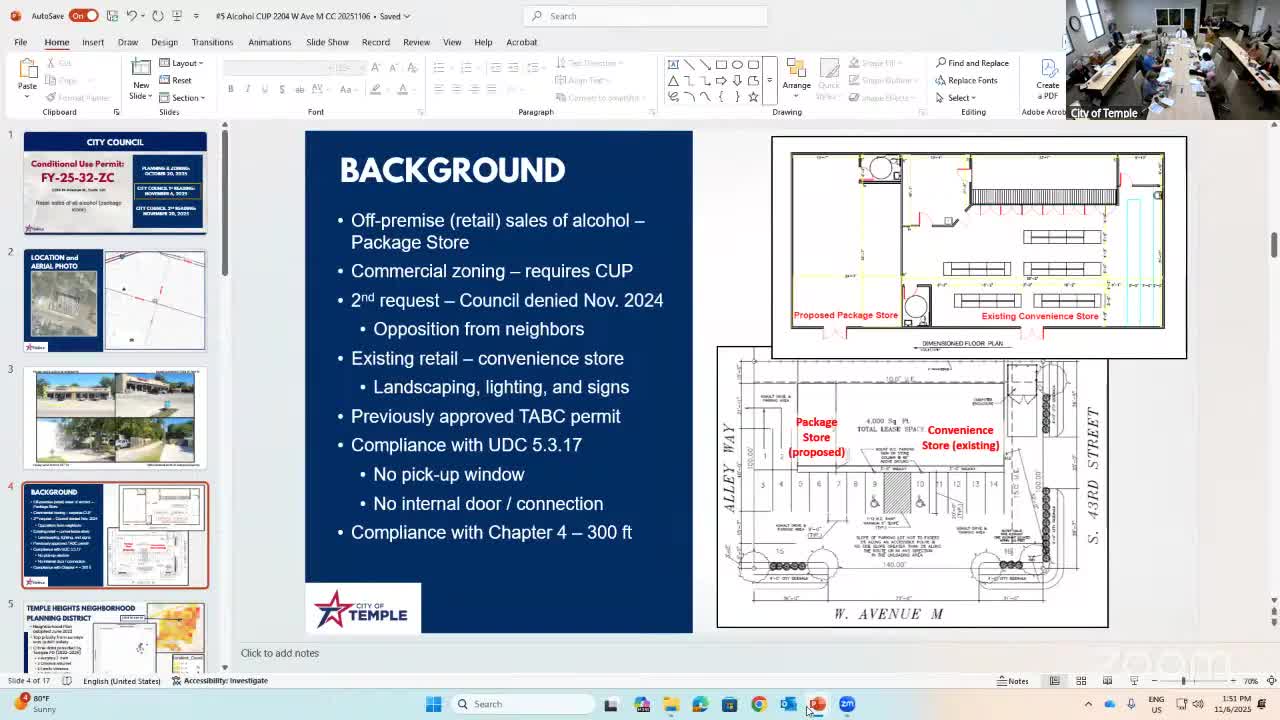Click the Paste clipboard icon
Screen dimensions: 1280x720
[27, 70]
